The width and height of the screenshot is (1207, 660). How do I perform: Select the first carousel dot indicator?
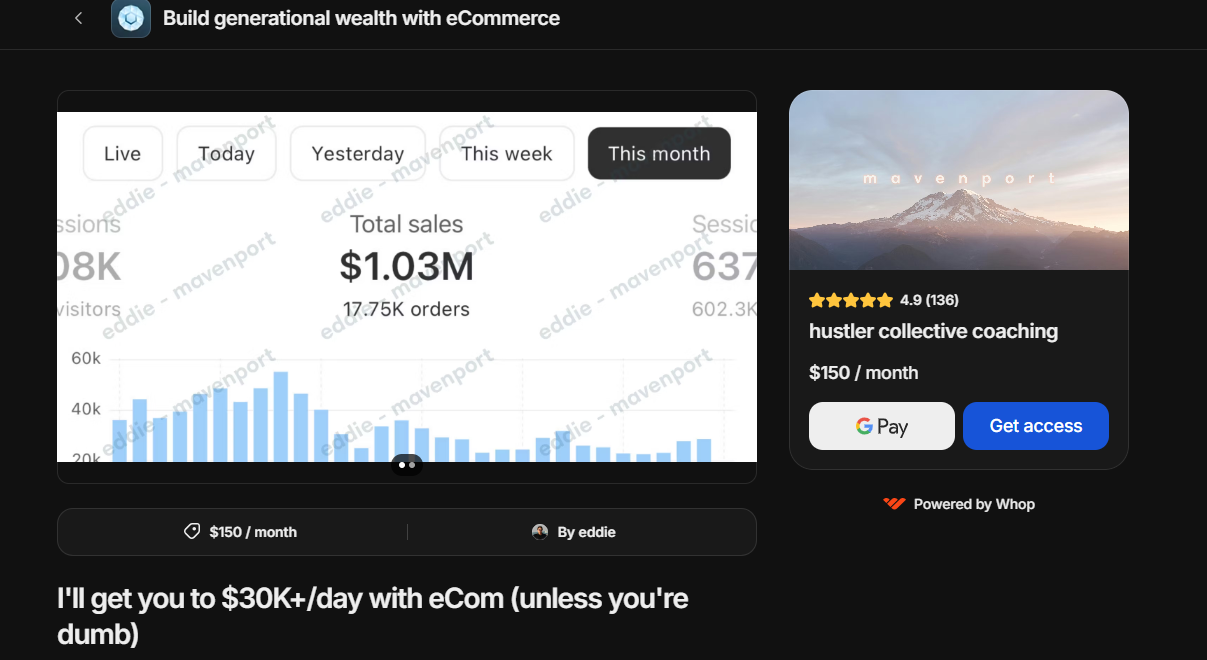[x=402, y=465]
